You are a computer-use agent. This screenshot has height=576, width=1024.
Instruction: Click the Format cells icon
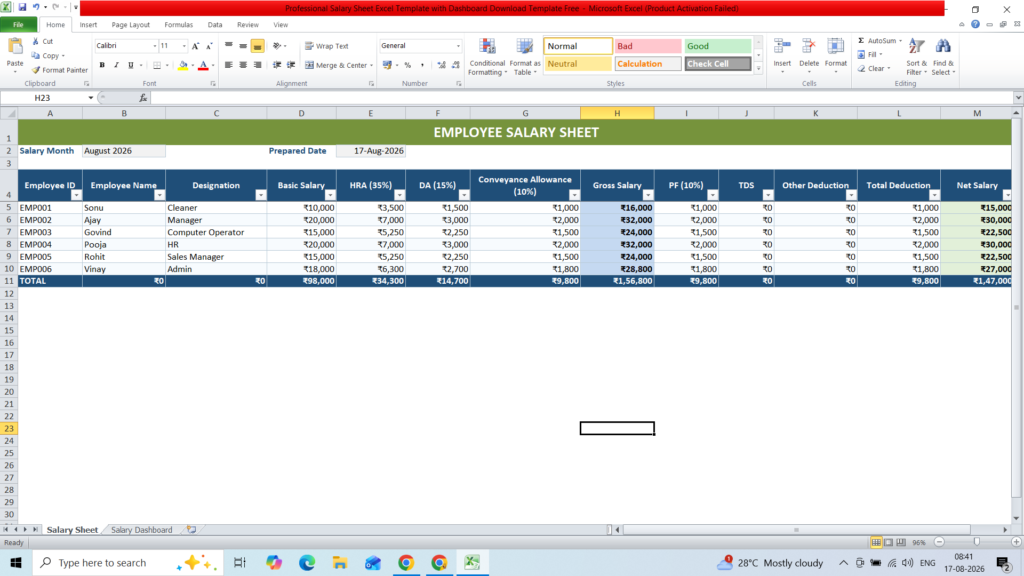pyautogui.click(x=835, y=47)
